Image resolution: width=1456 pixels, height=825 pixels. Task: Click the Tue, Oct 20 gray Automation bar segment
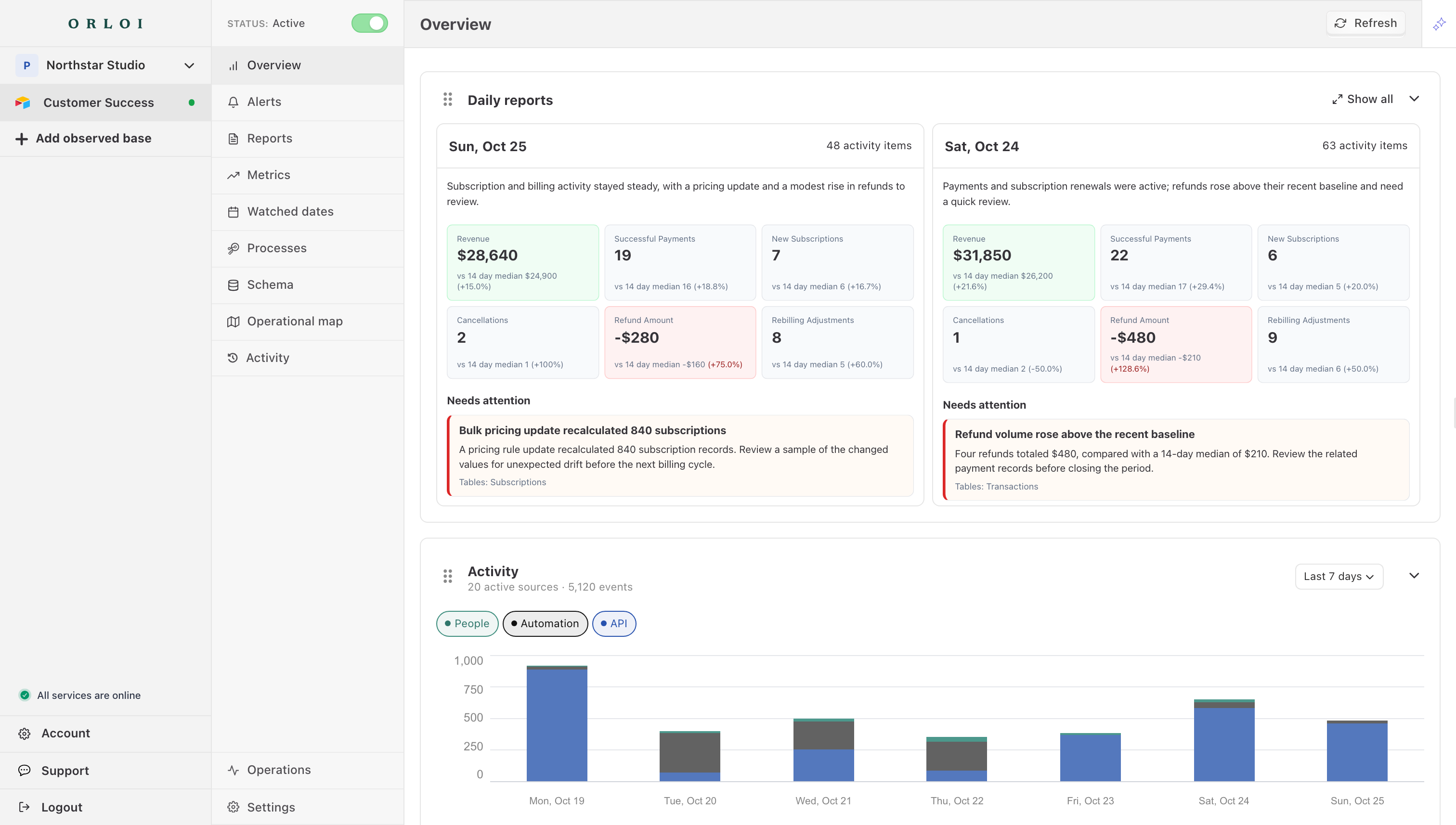690,752
